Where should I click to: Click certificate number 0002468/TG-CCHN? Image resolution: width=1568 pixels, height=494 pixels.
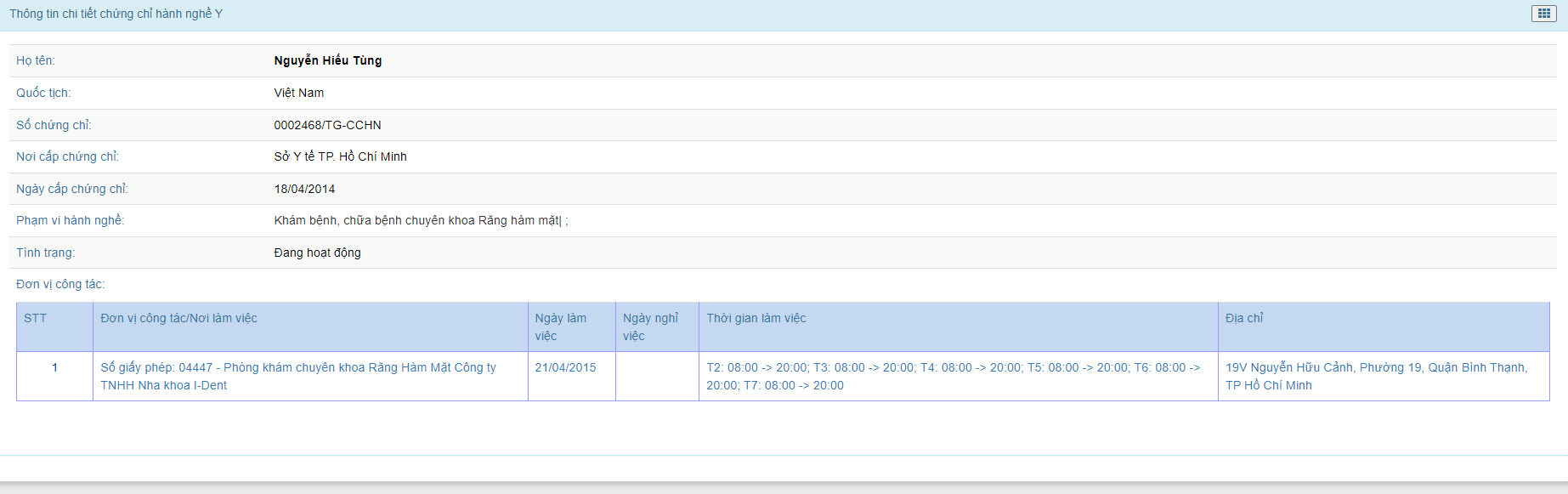[x=327, y=125]
